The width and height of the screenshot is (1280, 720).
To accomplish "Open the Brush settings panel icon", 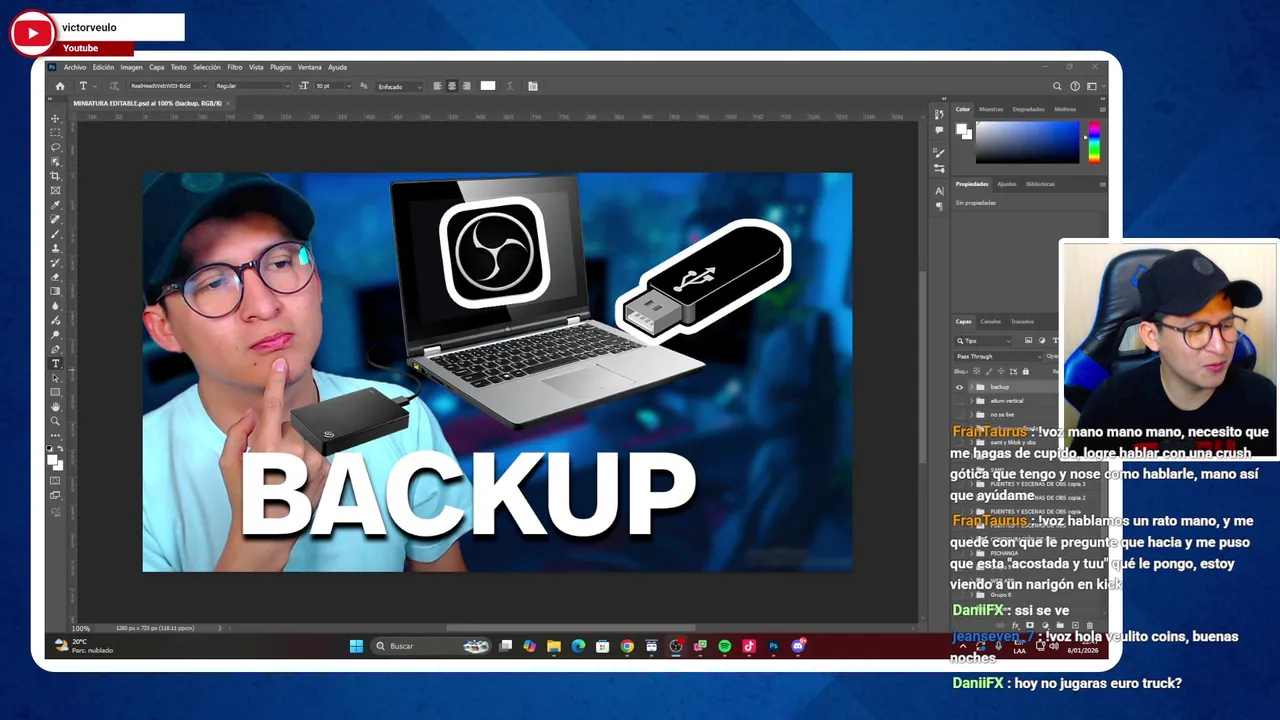I will pyautogui.click(x=939, y=153).
